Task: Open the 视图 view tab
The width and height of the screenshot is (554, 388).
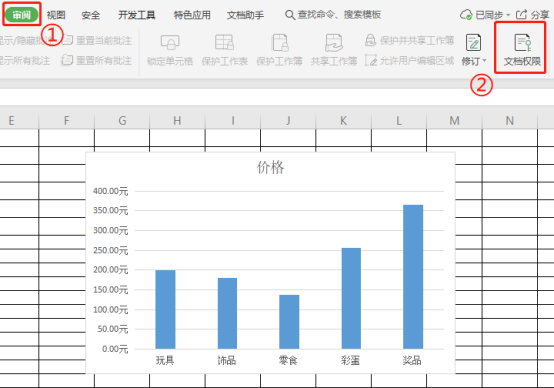Action: pyautogui.click(x=56, y=15)
